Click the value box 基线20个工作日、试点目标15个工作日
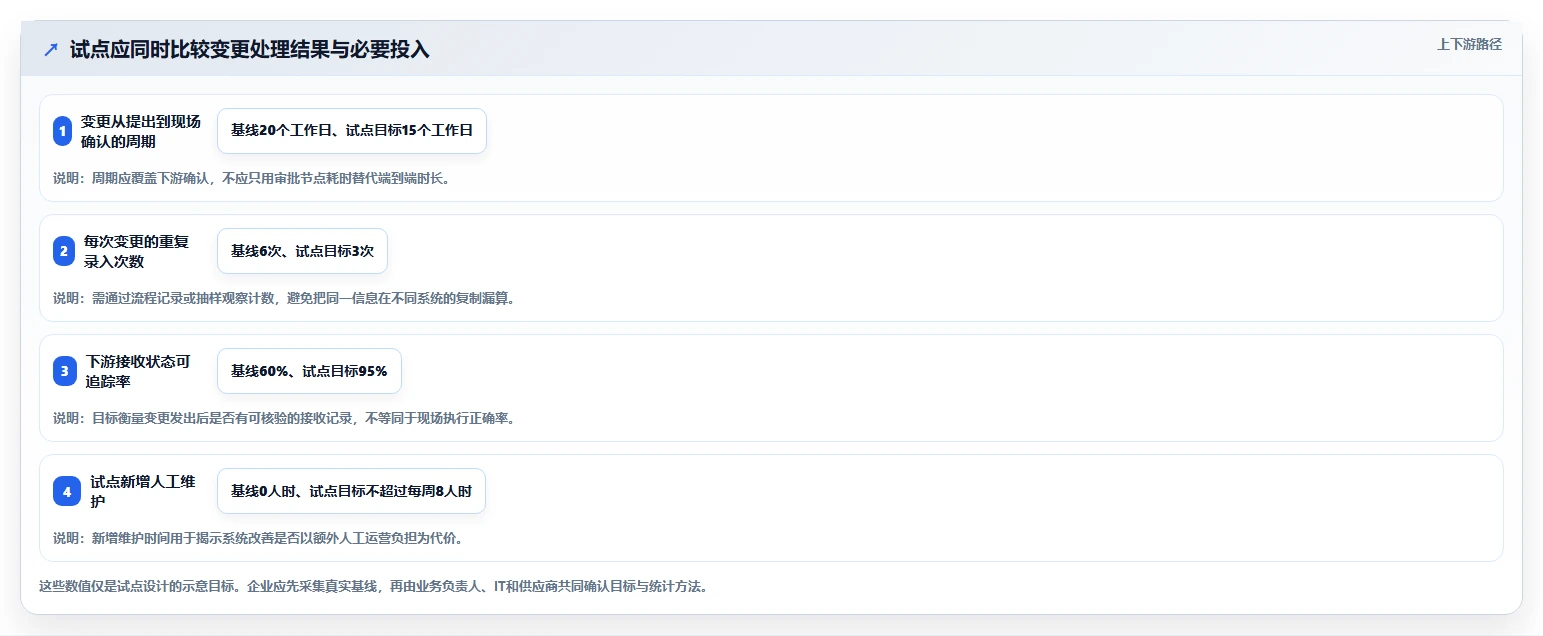 tap(352, 131)
